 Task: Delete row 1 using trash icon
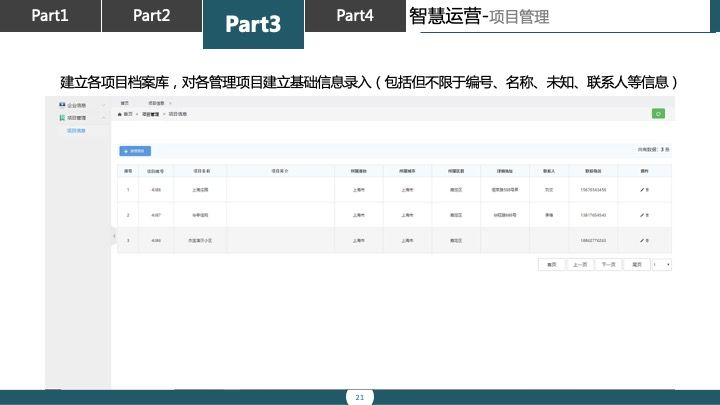point(647,190)
